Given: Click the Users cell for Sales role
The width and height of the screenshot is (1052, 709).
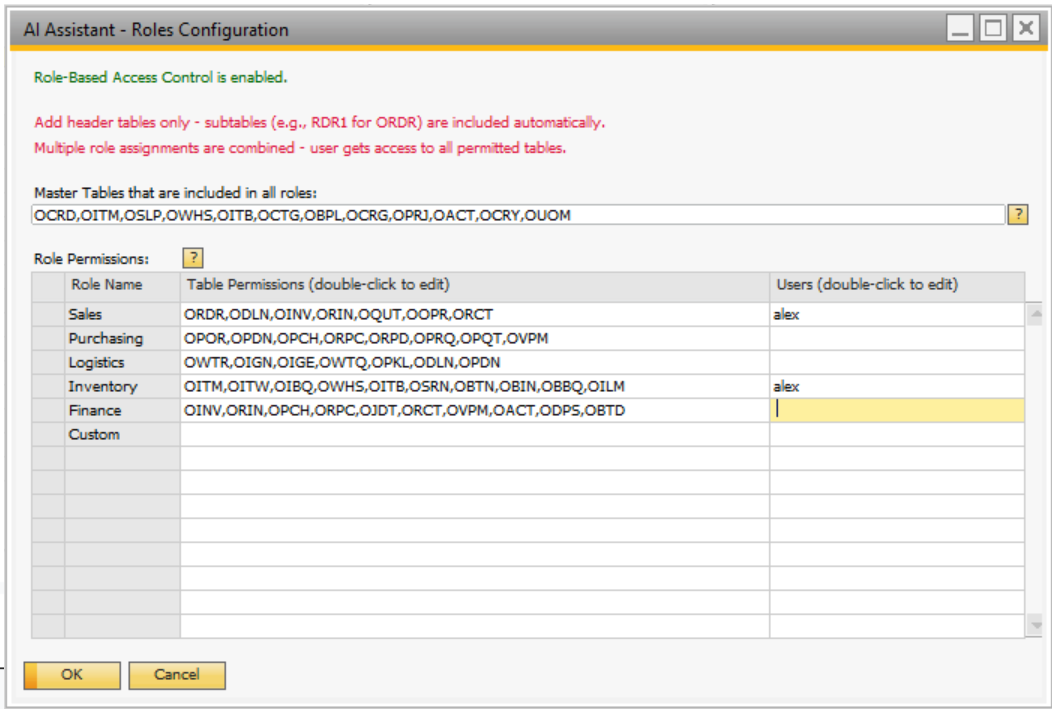Looking at the screenshot, I should (896, 315).
